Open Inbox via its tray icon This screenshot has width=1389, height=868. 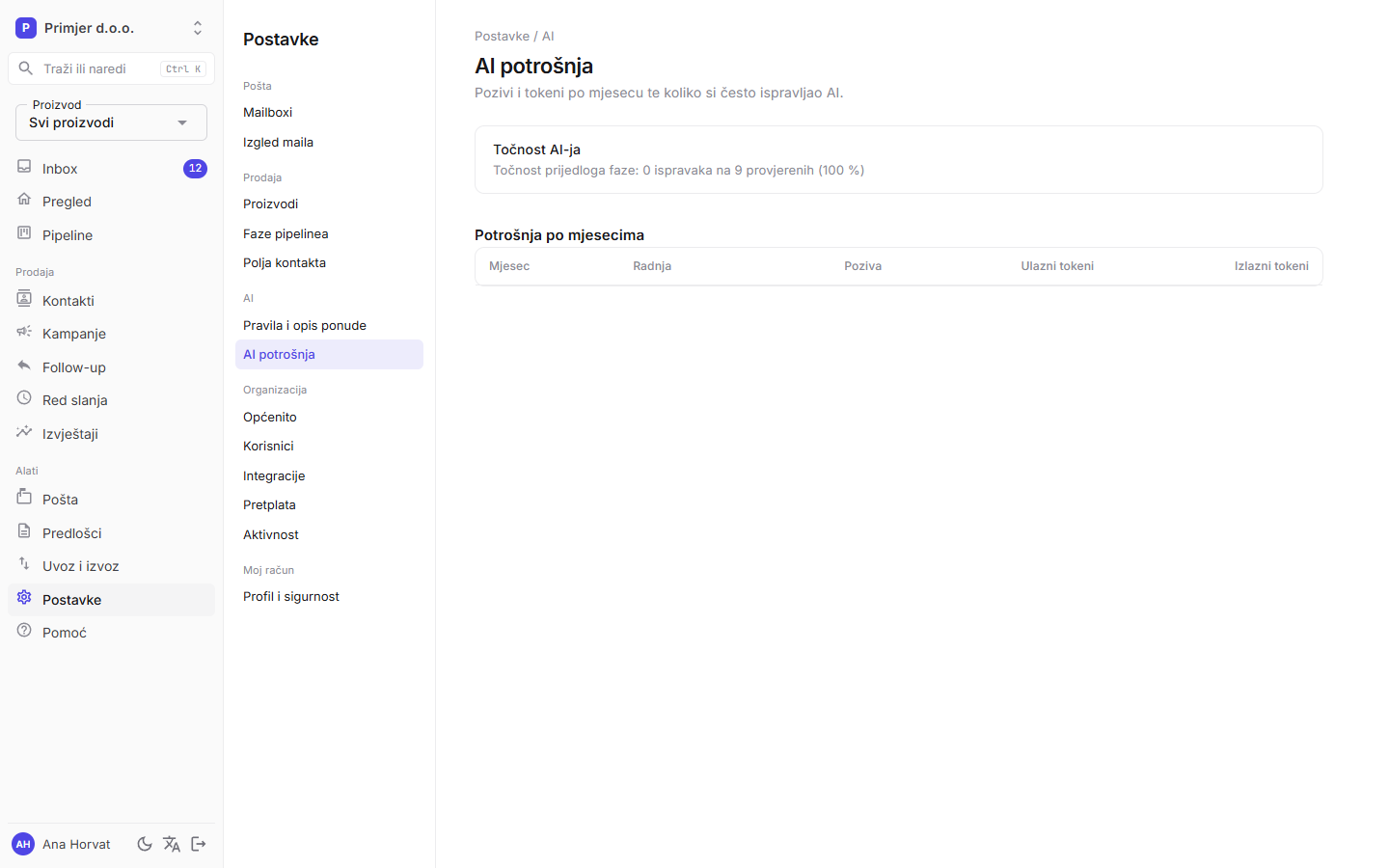[x=24, y=167]
